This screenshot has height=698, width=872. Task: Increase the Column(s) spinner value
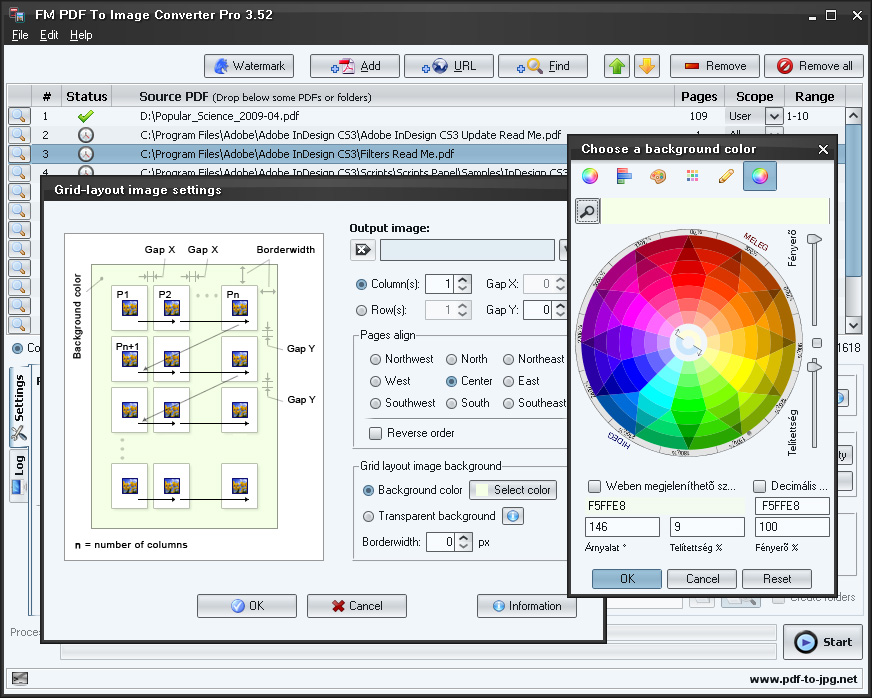463,279
